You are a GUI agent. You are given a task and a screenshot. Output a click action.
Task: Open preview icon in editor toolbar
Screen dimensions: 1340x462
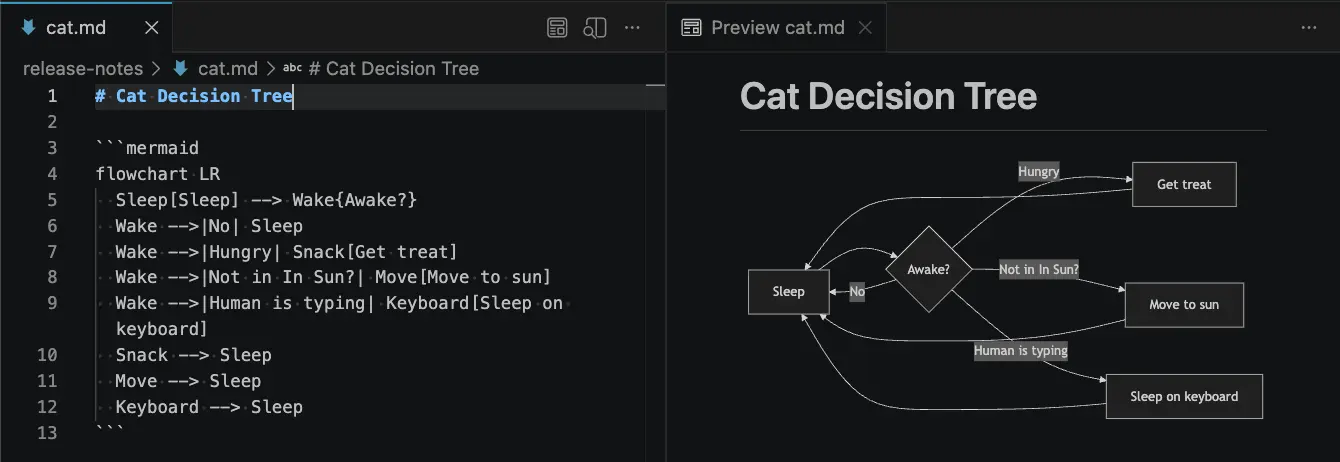[557, 28]
